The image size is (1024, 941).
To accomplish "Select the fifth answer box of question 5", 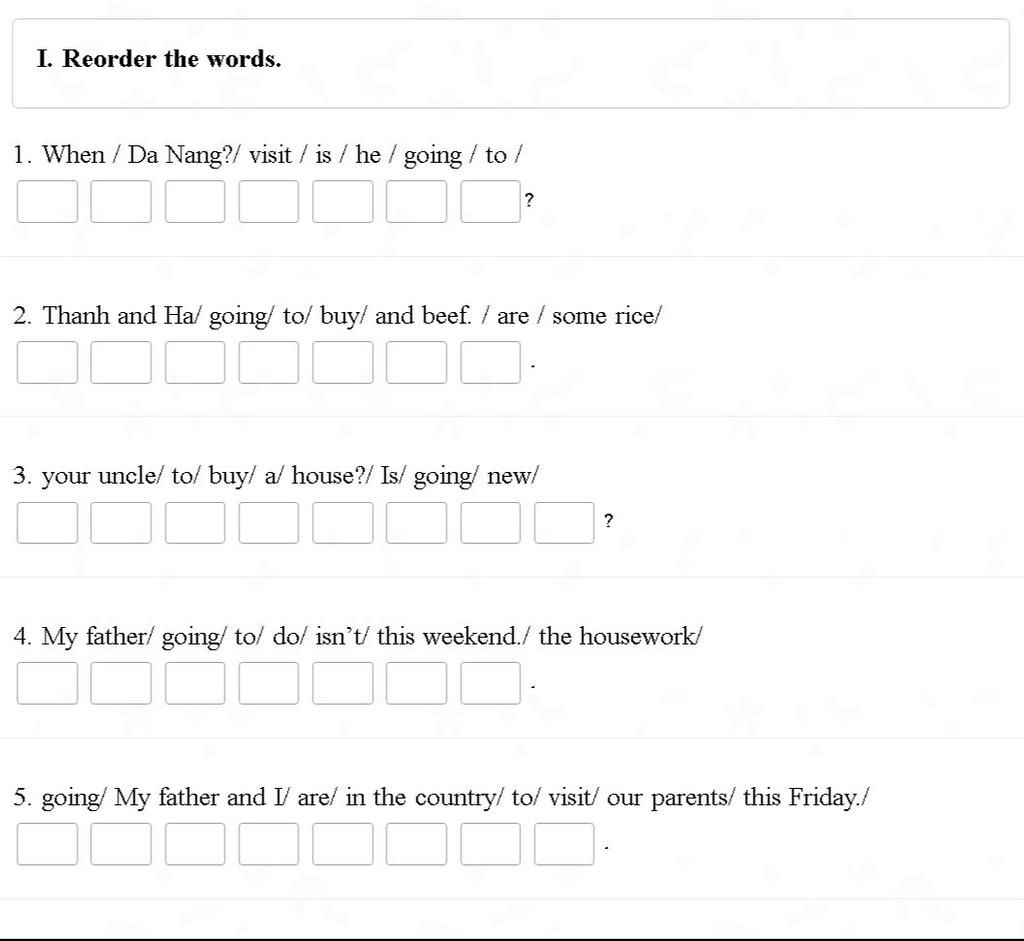I will click(x=342, y=844).
